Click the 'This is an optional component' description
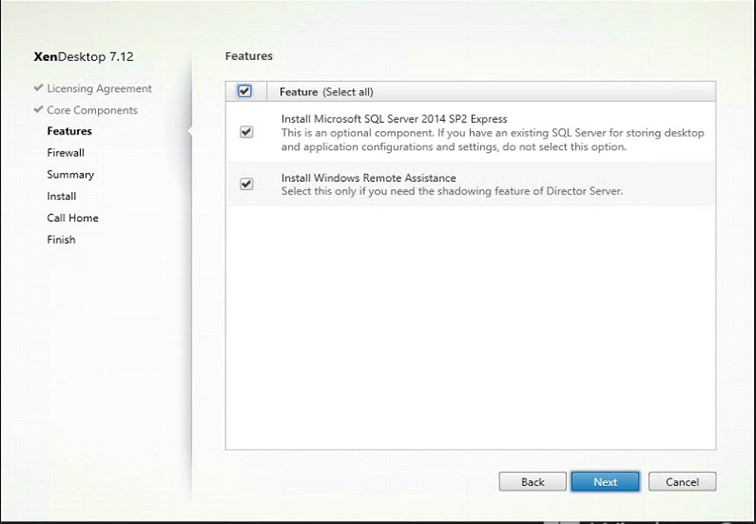The width and height of the screenshot is (756, 524). [492, 140]
